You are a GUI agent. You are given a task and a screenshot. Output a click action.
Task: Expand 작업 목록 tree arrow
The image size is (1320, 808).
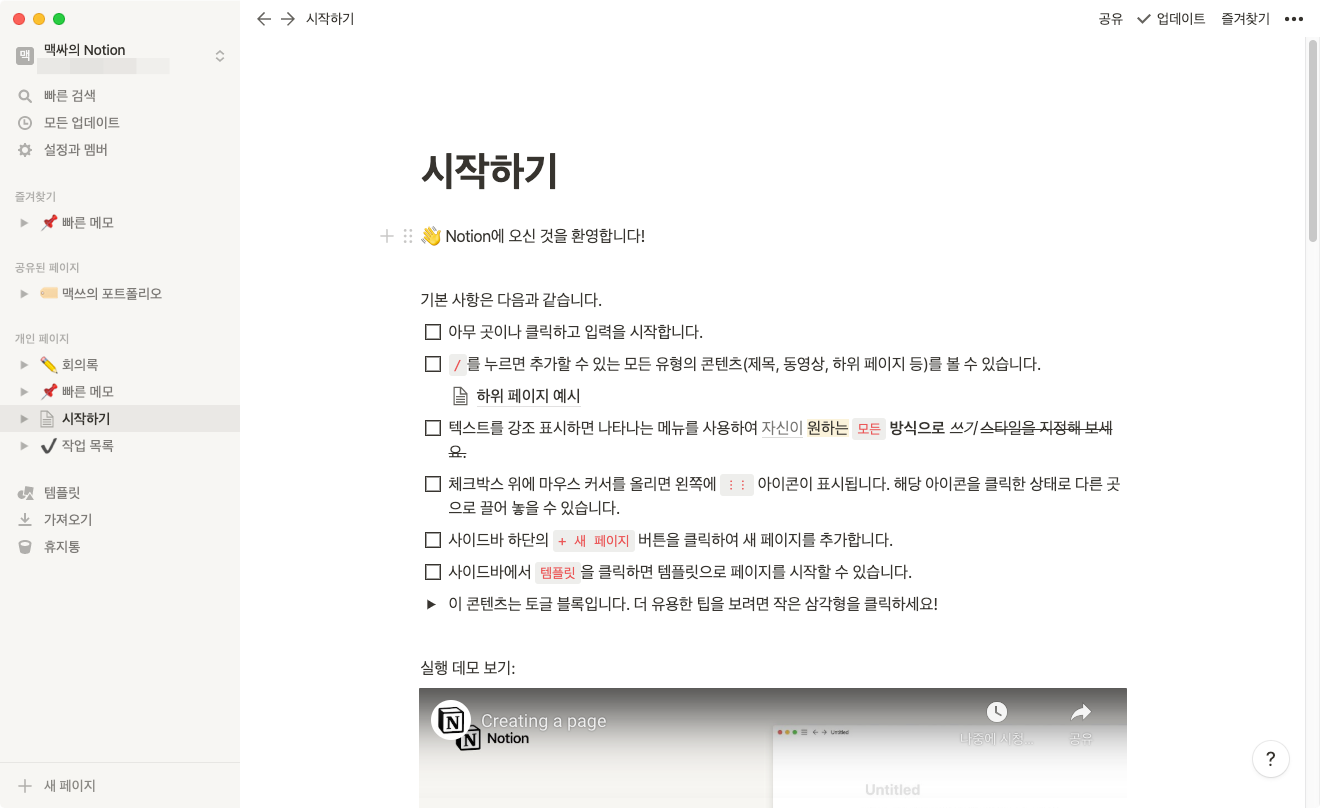[x=24, y=446]
